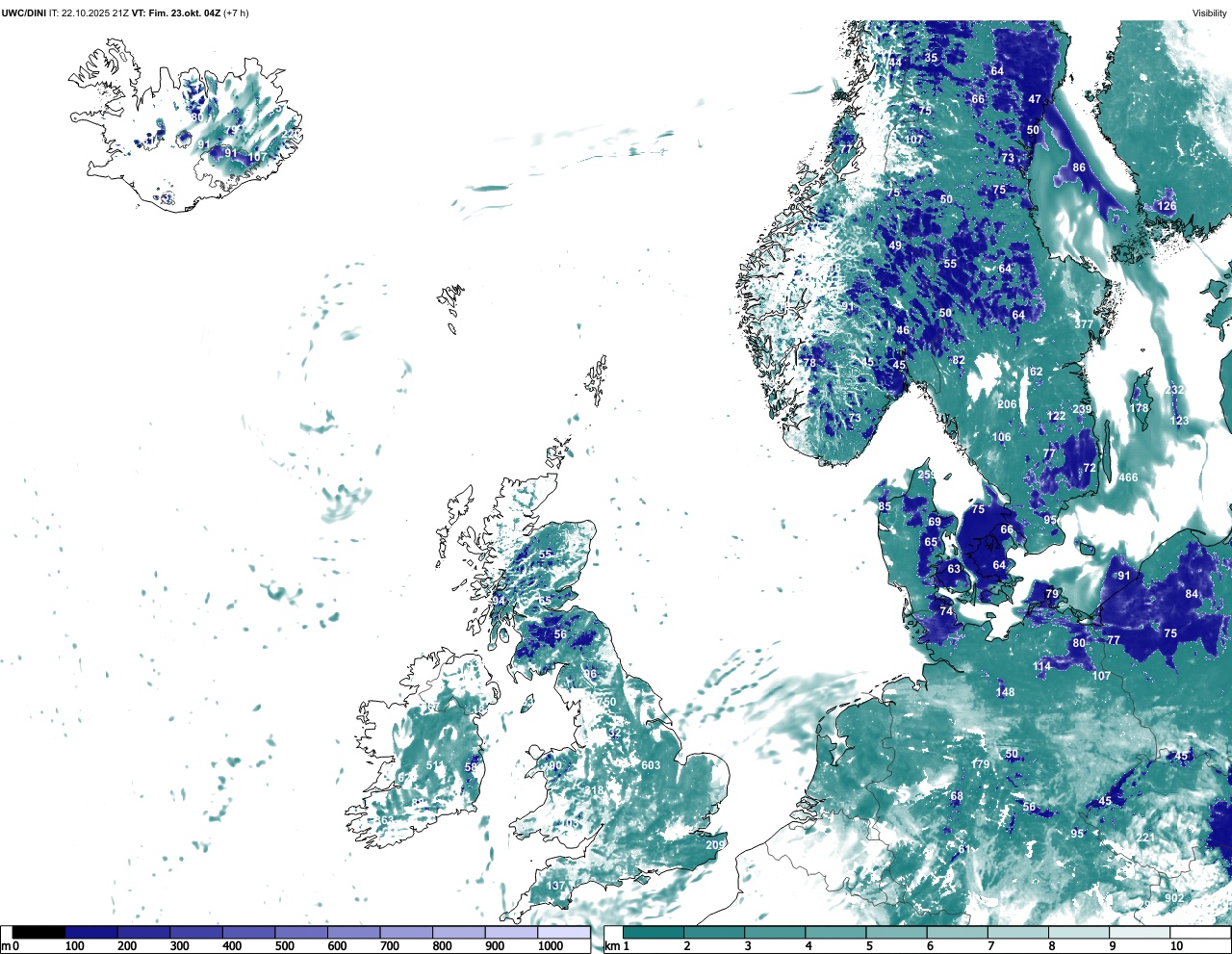Click the valid time 'Fim. 23.okt. 04Z'
1232x954 pixels.
pyautogui.click(x=184, y=13)
